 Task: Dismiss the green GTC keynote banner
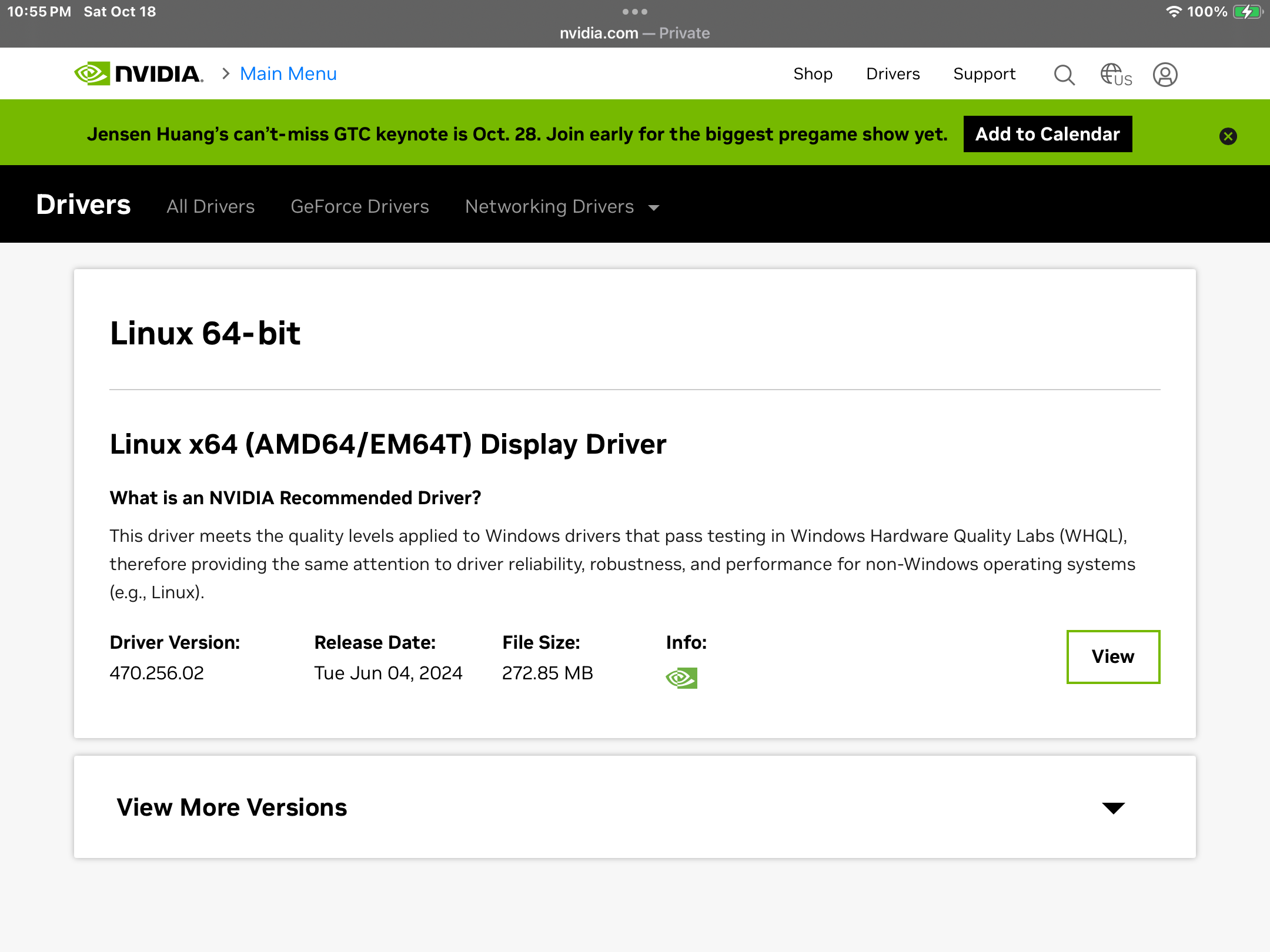1228,136
